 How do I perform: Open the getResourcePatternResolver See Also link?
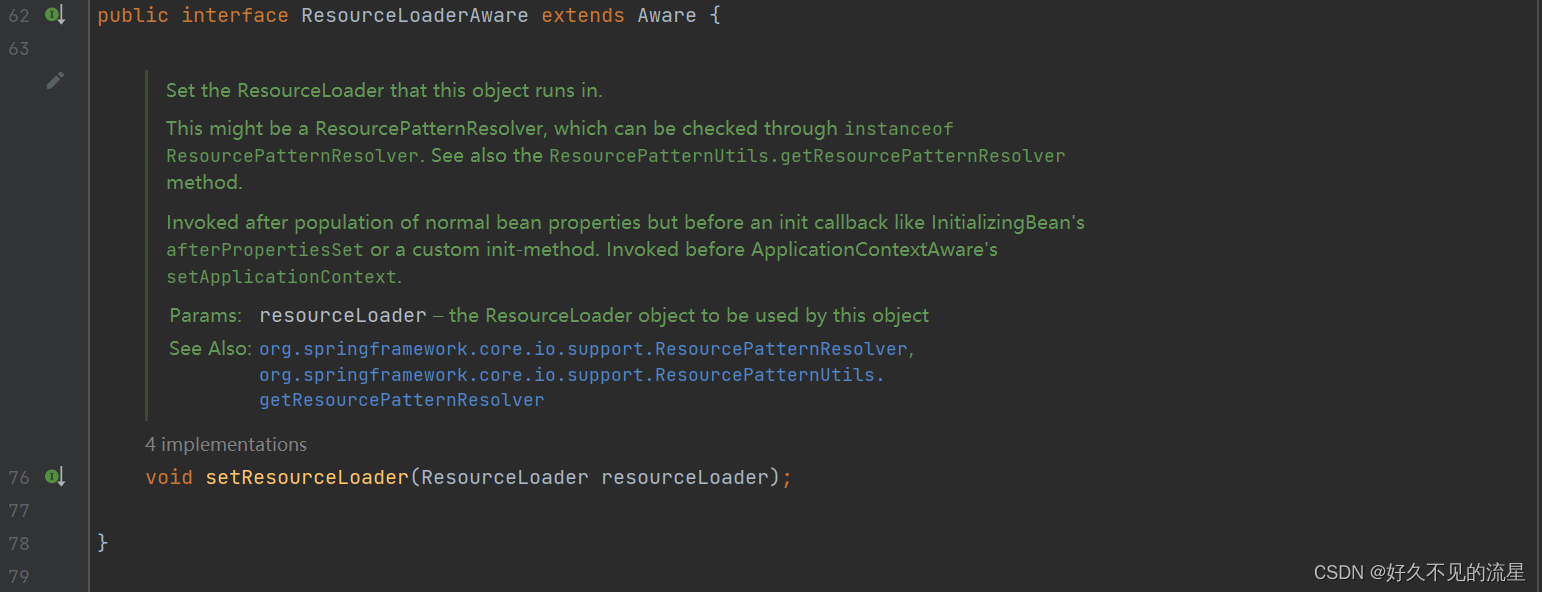(x=401, y=399)
